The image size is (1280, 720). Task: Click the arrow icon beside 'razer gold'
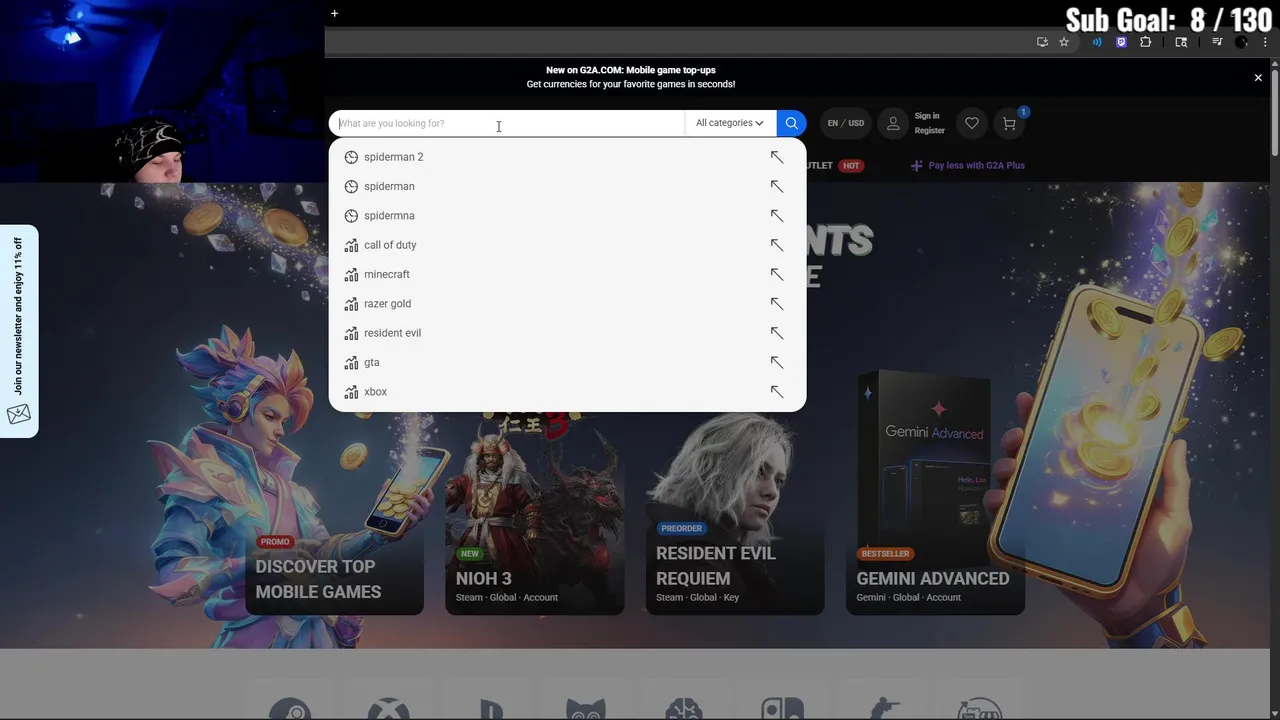coord(776,304)
